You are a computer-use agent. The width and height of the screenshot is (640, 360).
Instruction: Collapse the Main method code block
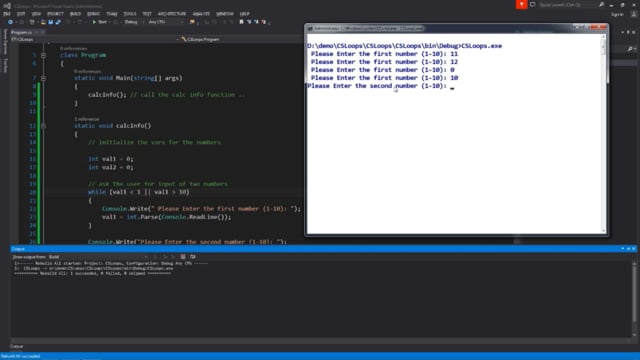(43, 78)
